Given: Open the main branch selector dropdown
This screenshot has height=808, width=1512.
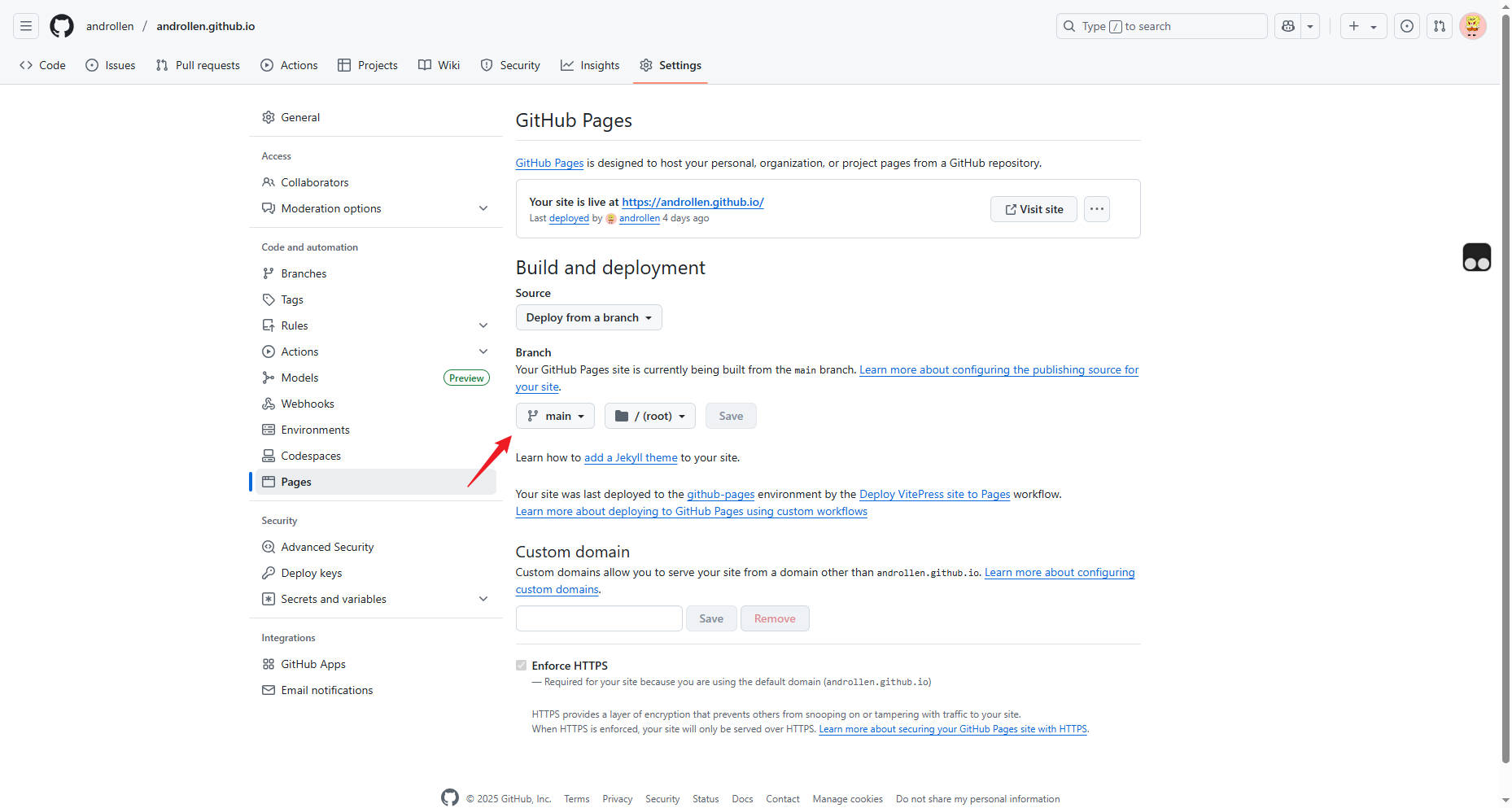Looking at the screenshot, I should tap(555, 416).
